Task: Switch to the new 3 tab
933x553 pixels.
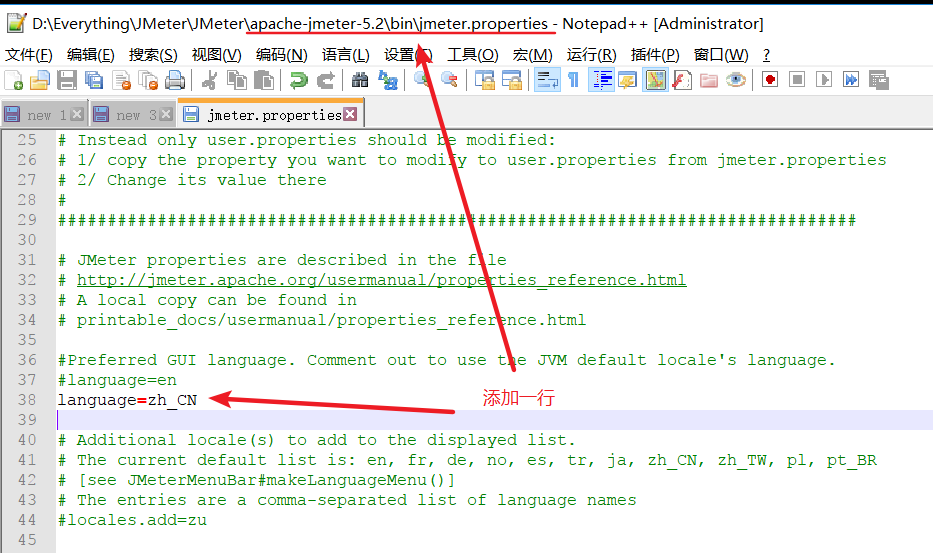Action: (x=134, y=115)
